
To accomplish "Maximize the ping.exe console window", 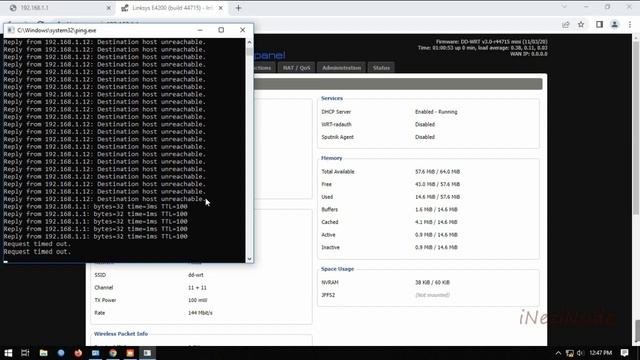I will coord(221,30).
